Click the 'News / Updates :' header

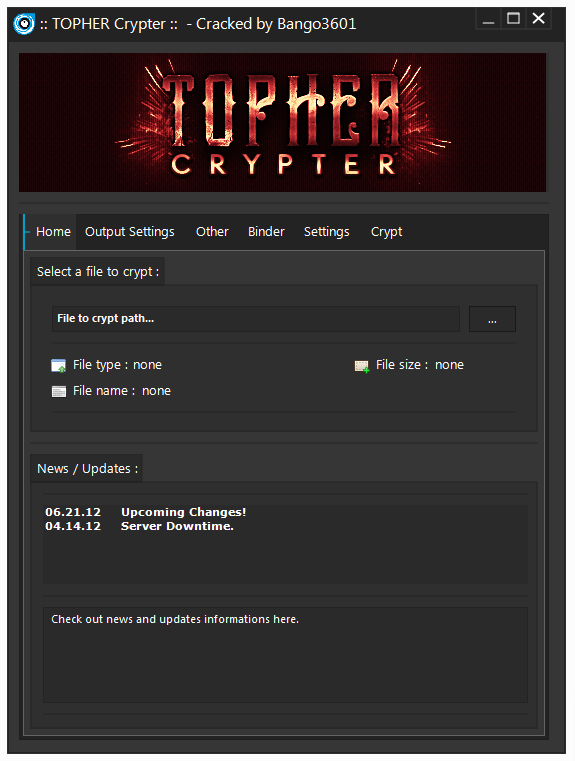(x=87, y=469)
